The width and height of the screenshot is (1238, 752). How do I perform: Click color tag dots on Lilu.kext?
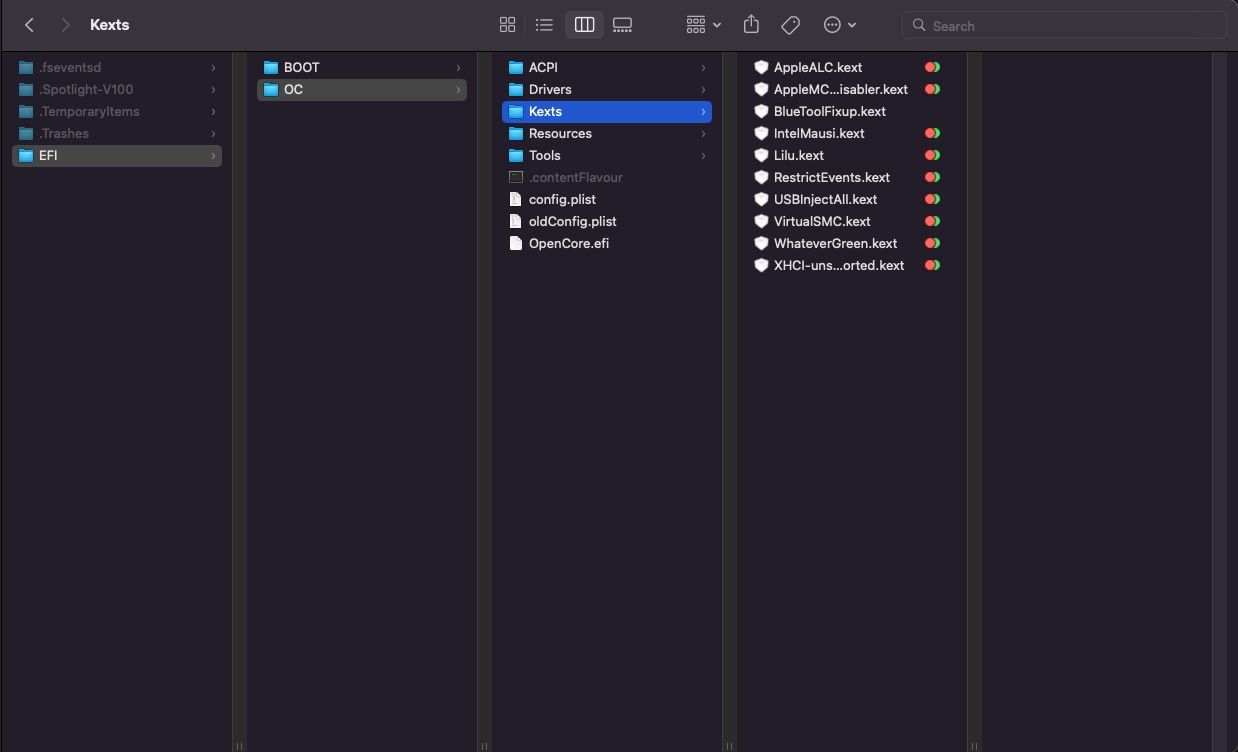tap(932, 155)
